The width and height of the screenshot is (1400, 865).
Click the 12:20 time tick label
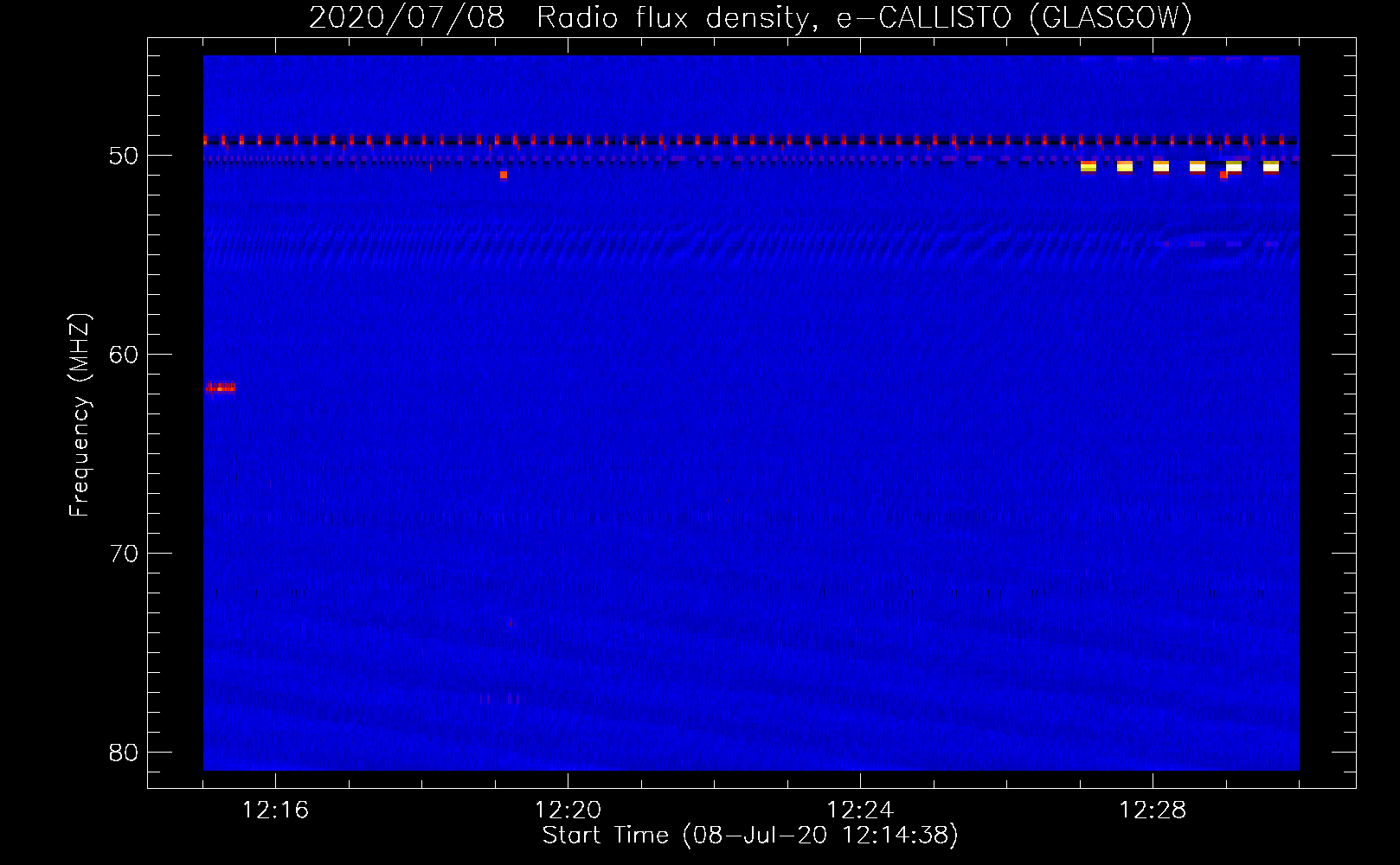[568, 811]
